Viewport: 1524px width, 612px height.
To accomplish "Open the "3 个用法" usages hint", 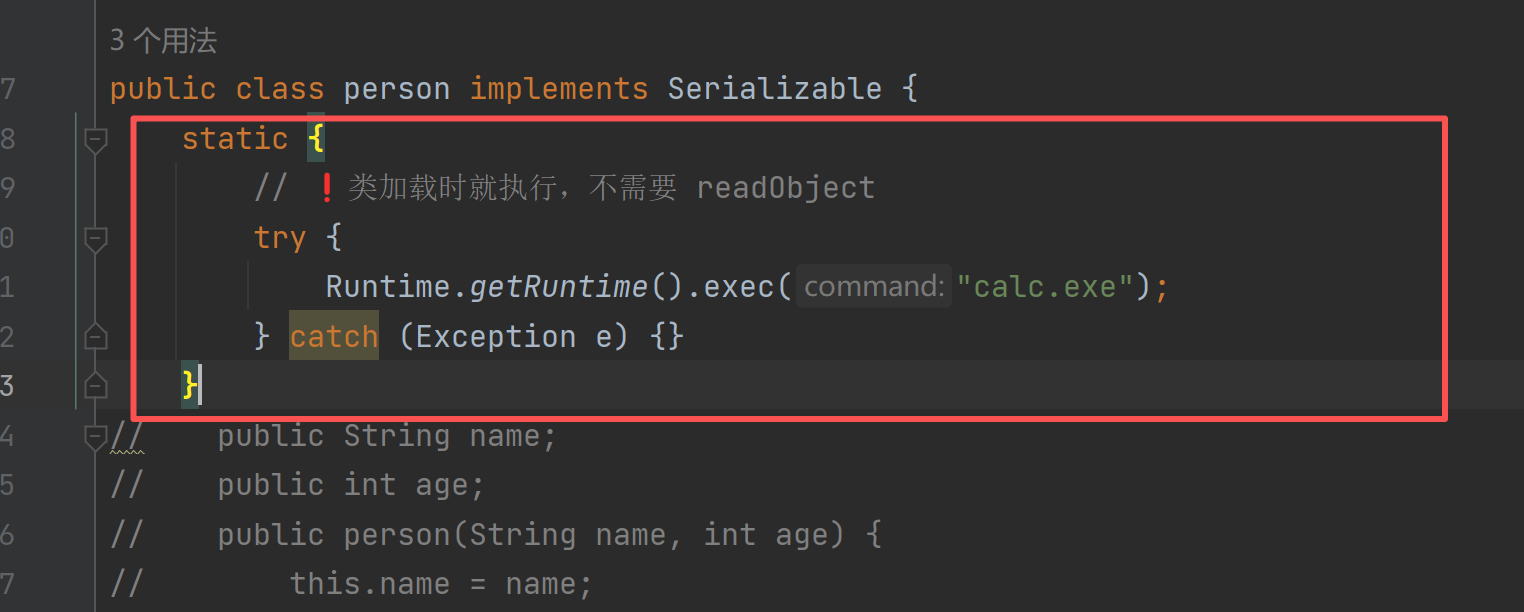I will click(x=163, y=41).
